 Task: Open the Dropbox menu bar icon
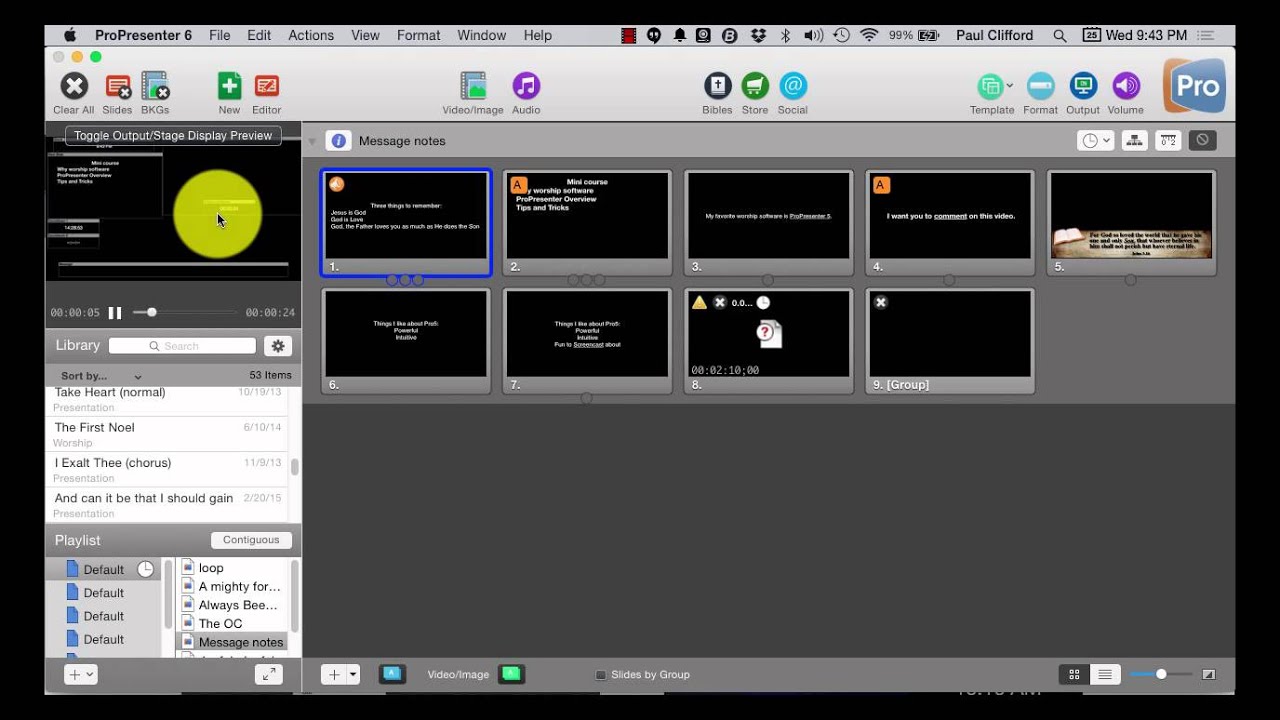(758, 35)
